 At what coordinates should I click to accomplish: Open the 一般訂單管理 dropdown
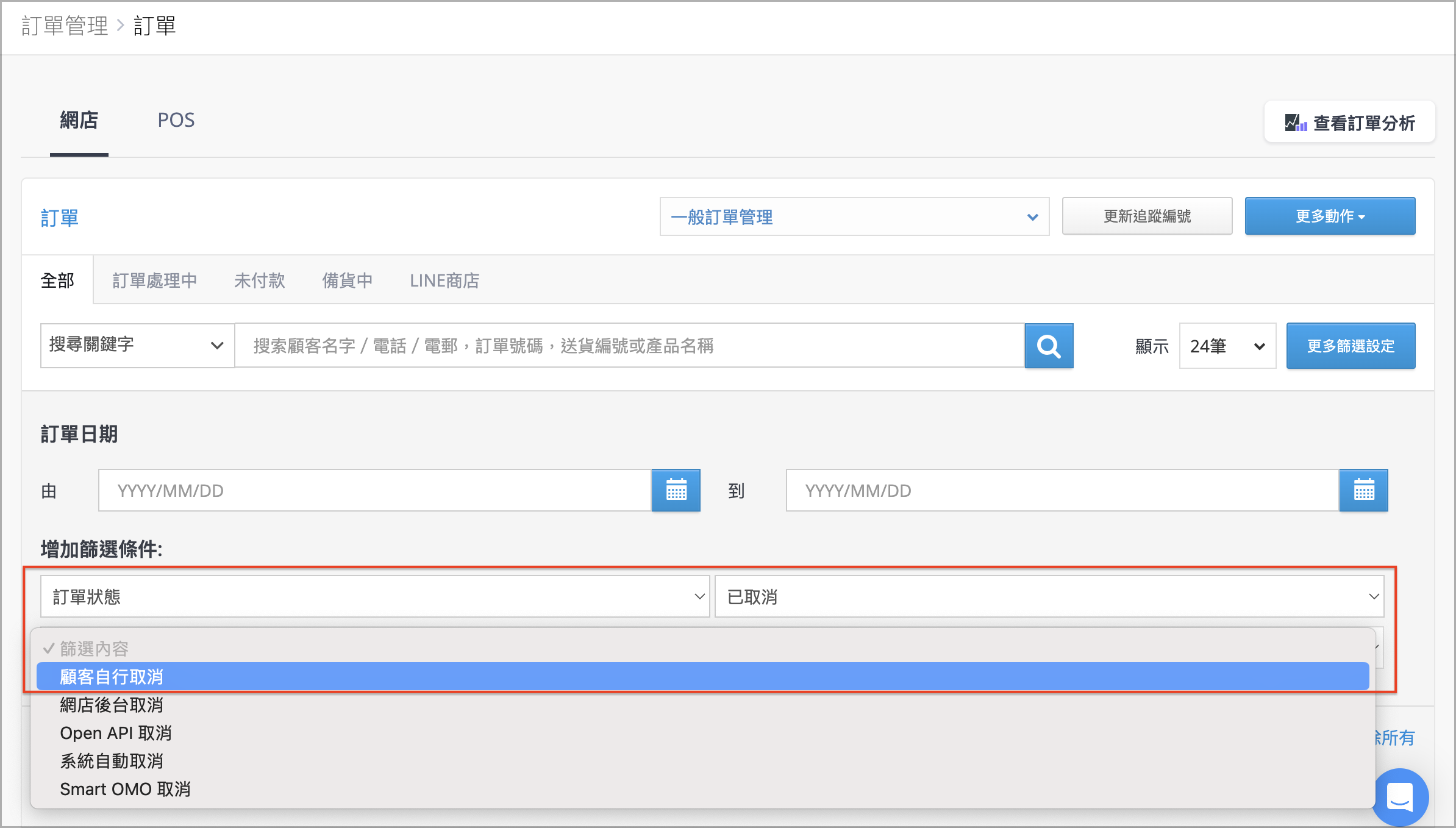click(x=854, y=216)
